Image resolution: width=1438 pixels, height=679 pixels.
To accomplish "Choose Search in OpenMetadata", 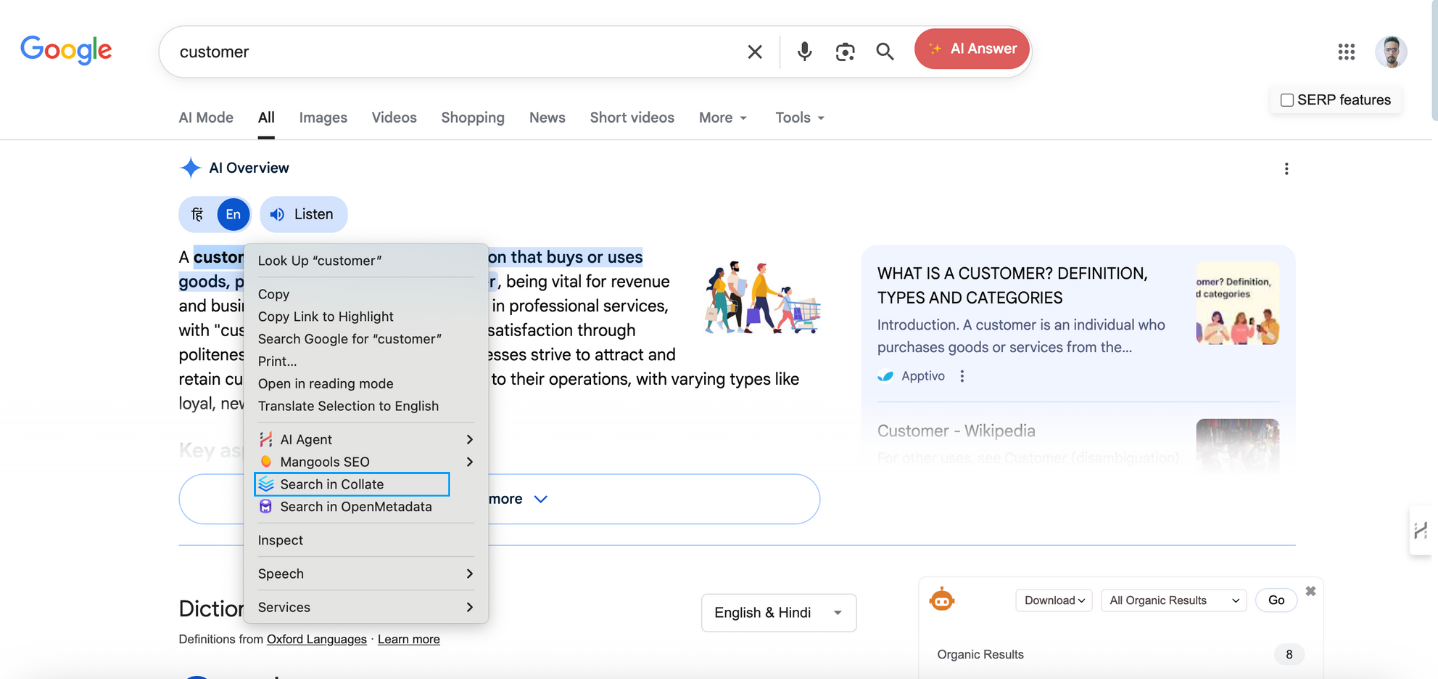I will pos(365,507).
